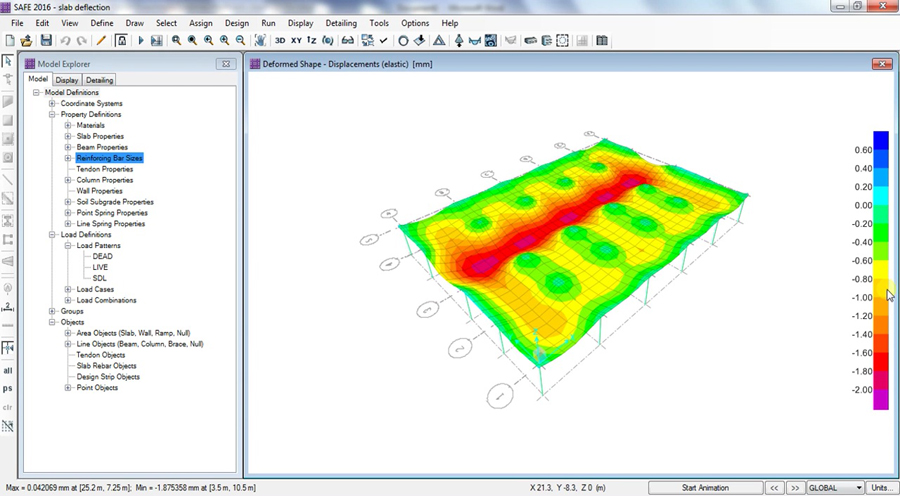
Task: Select the LIVE load pattern
Action: 100,267
